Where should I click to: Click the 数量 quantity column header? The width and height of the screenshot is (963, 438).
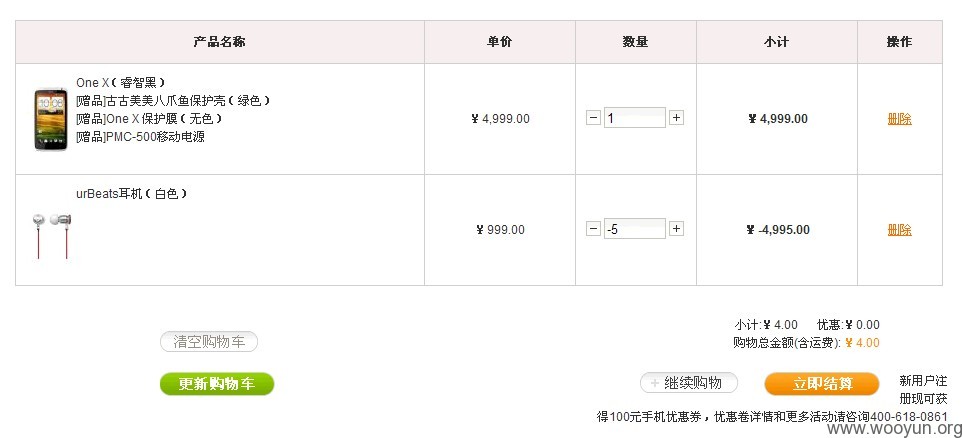(x=636, y=42)
